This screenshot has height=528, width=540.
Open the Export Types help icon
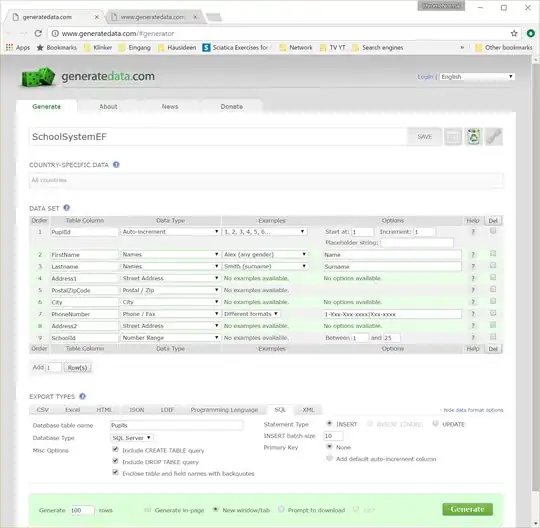(x=83, y=396)
